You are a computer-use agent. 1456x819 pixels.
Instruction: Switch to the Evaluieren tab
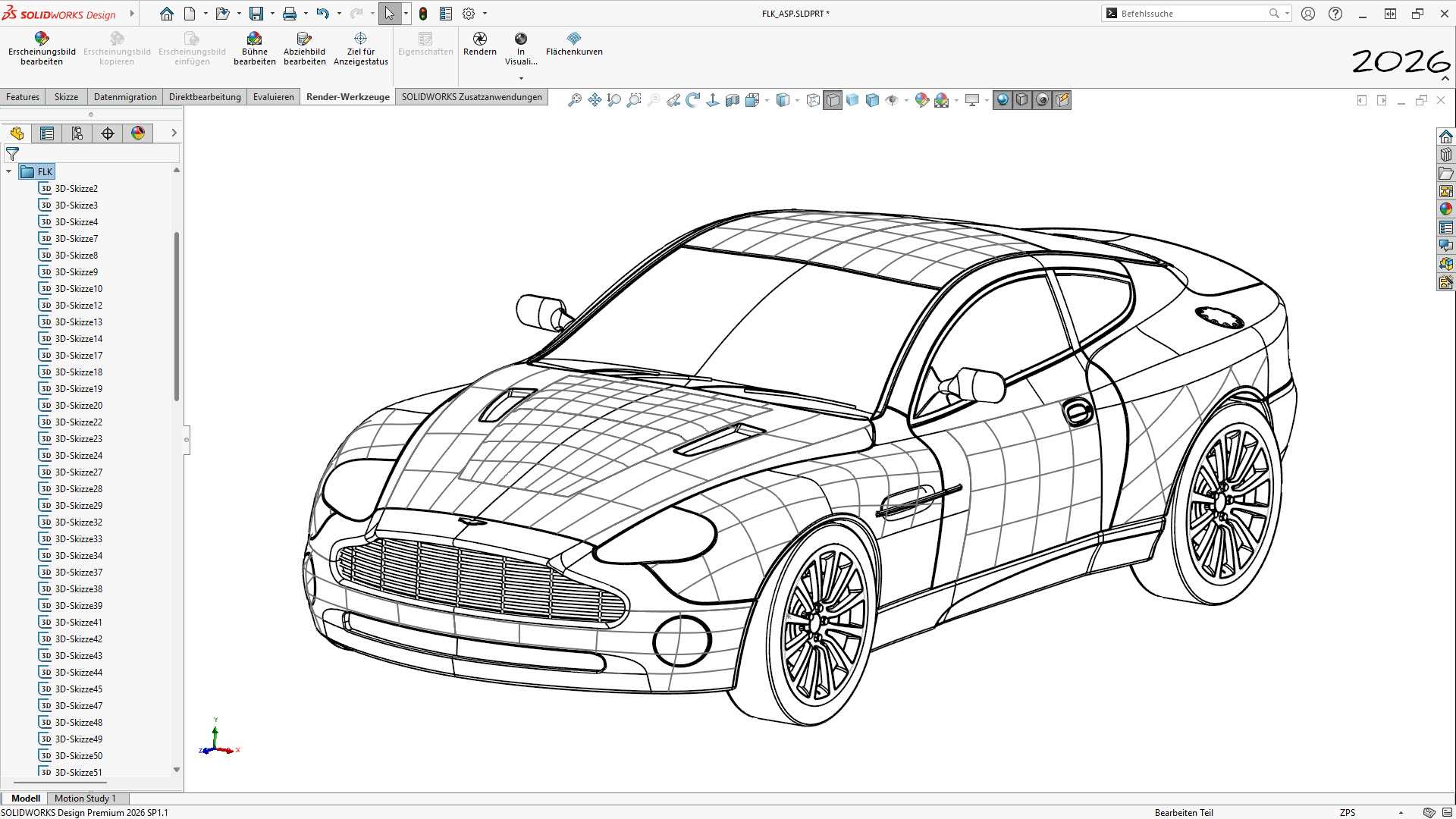(273, 97)
